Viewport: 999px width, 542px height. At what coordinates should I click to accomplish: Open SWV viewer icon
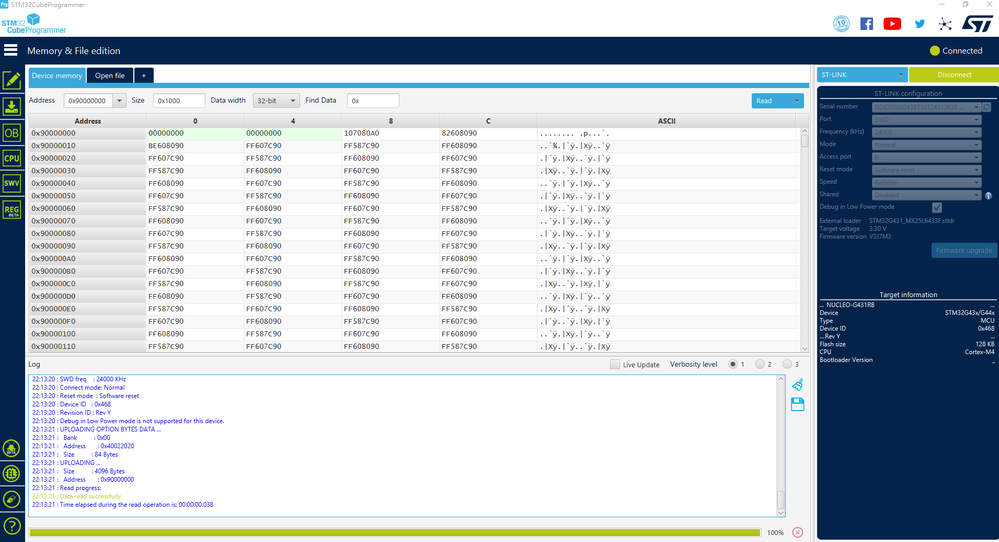point(11,183)
